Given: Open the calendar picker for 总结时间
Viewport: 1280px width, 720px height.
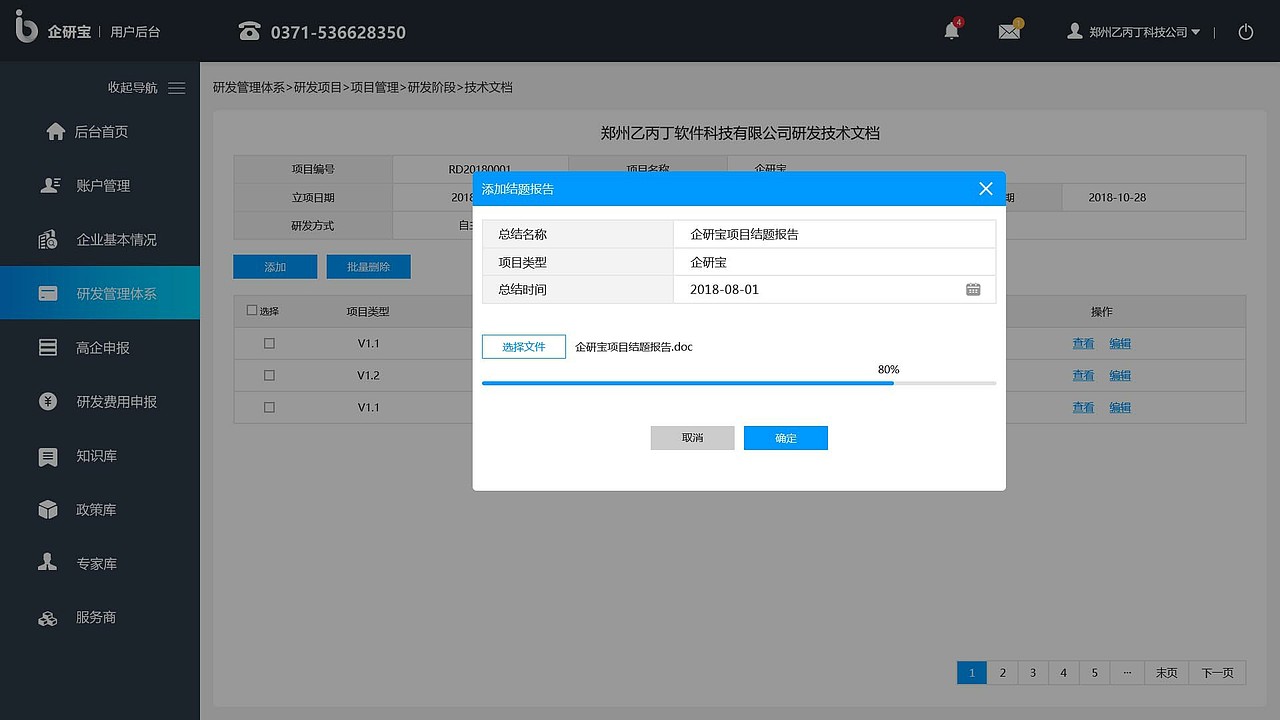Looking at the screenshot, I should pos(973,289).
